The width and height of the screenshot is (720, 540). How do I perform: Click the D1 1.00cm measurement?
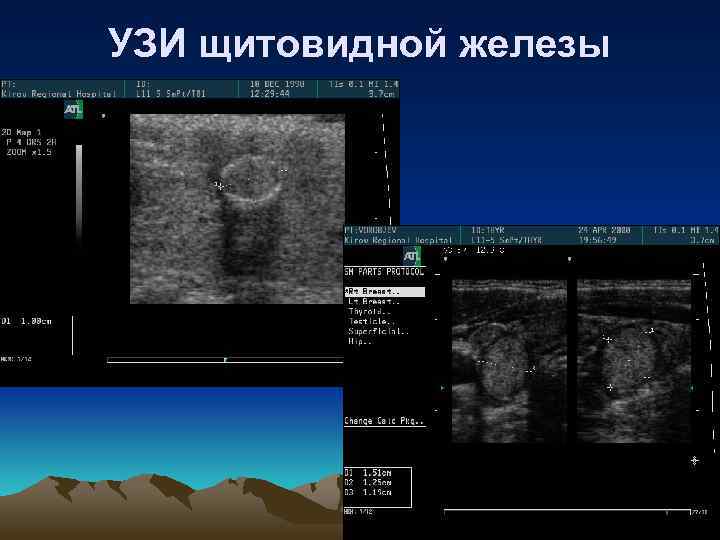pyautogui.click(x=26, y=321)
